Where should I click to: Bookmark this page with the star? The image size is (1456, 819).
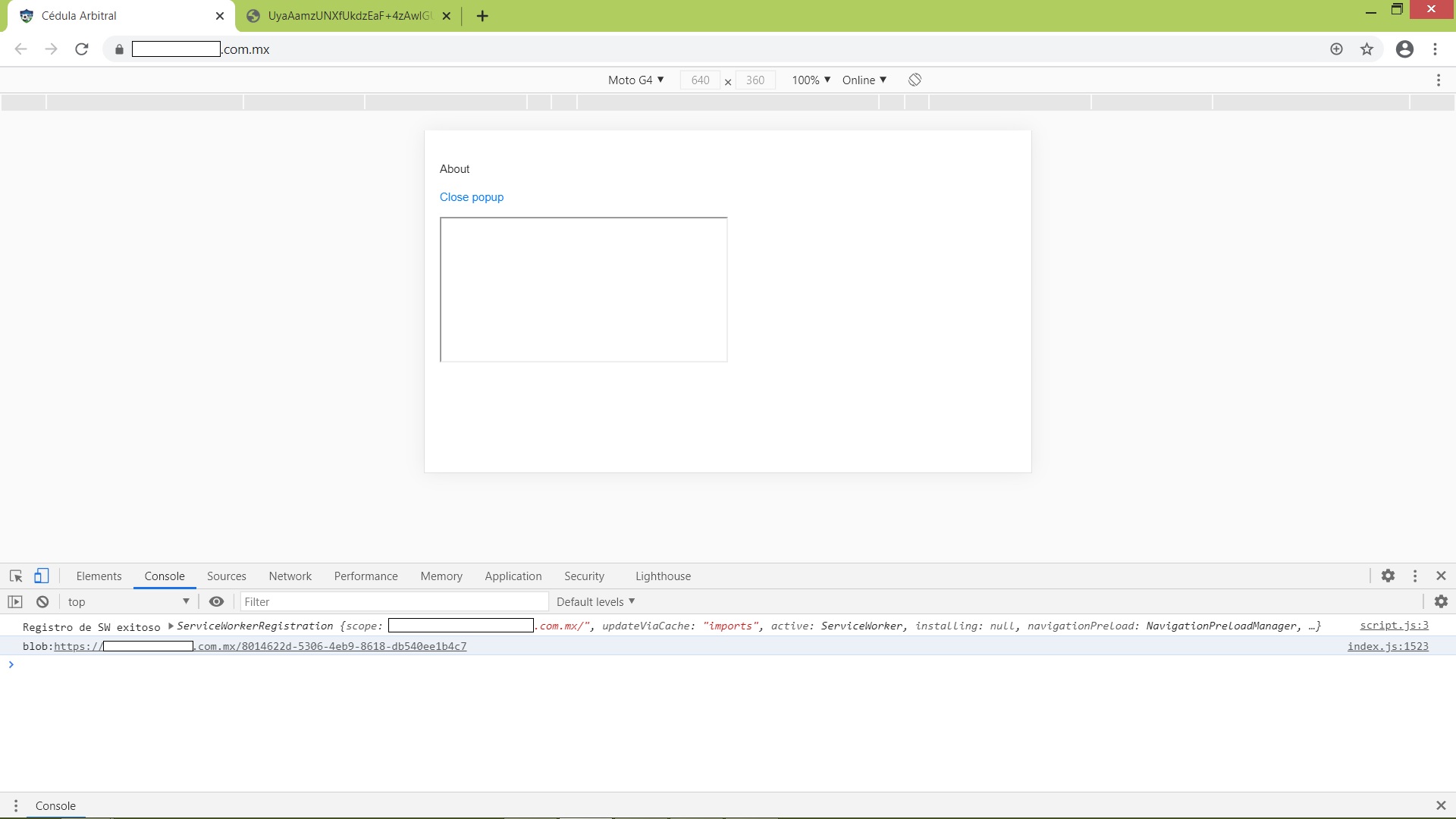click(x=1367, y=49)
